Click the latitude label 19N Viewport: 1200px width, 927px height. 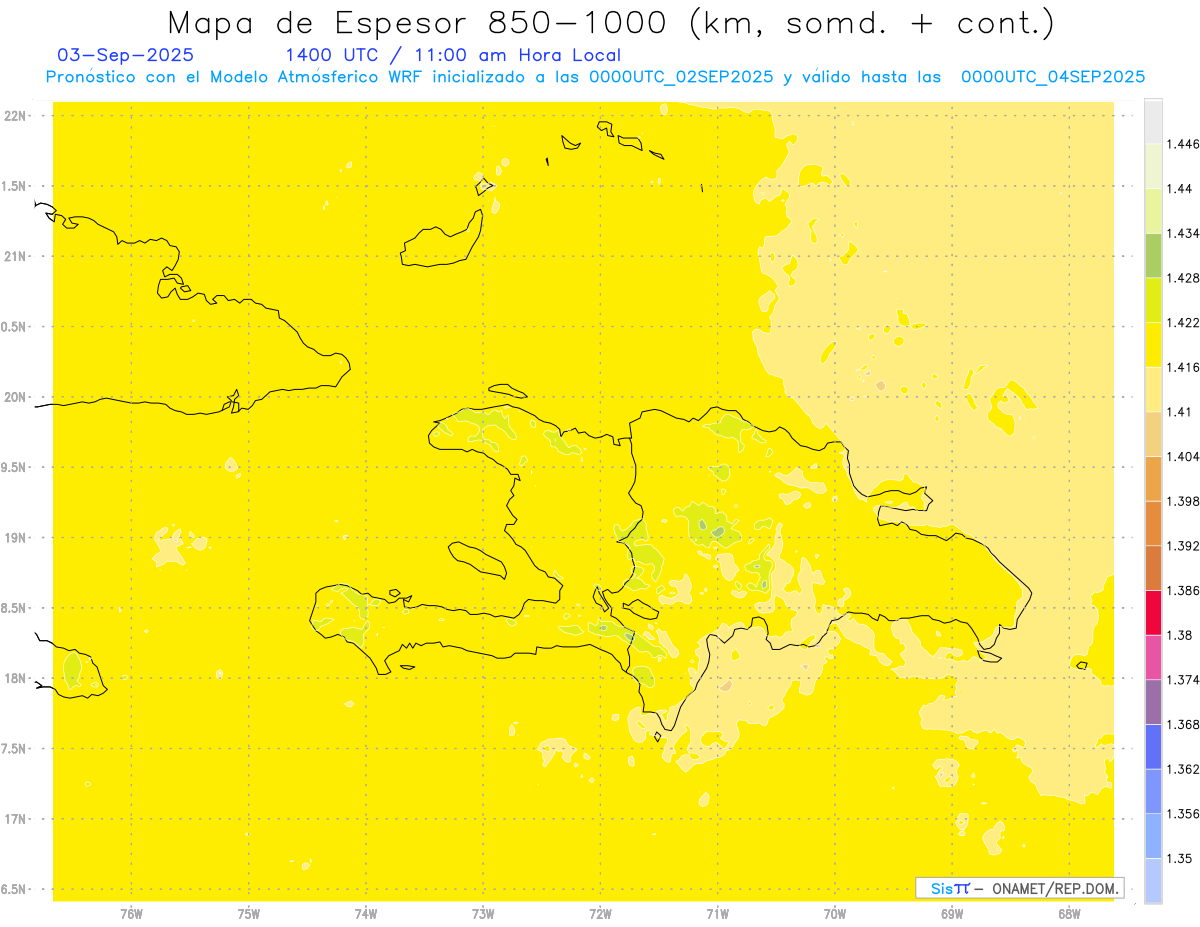pyautogui.click(x=15, y=538)
